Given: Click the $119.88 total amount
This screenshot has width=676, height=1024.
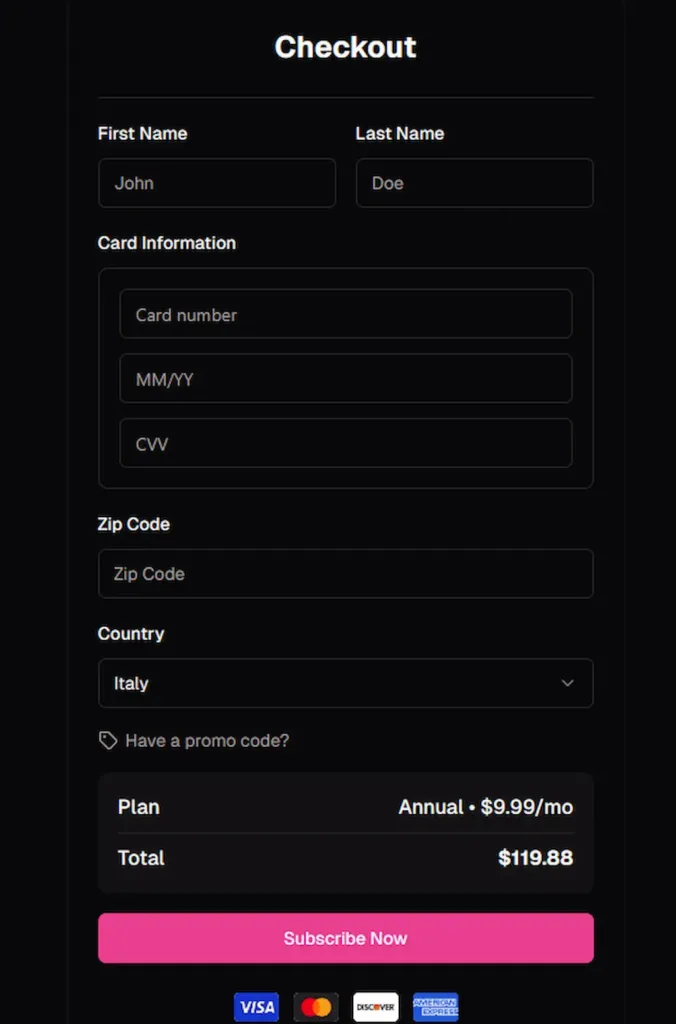Looking at the screenshot, I should (535, 858).
